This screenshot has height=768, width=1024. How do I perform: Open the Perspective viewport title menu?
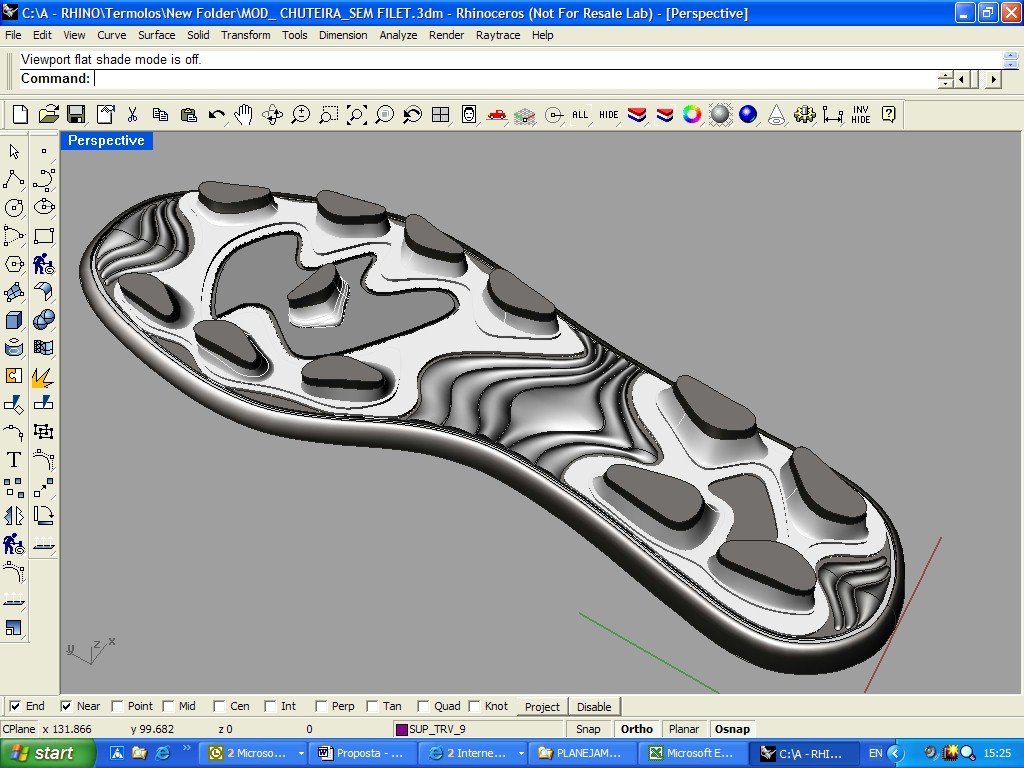tap(106, 141)
